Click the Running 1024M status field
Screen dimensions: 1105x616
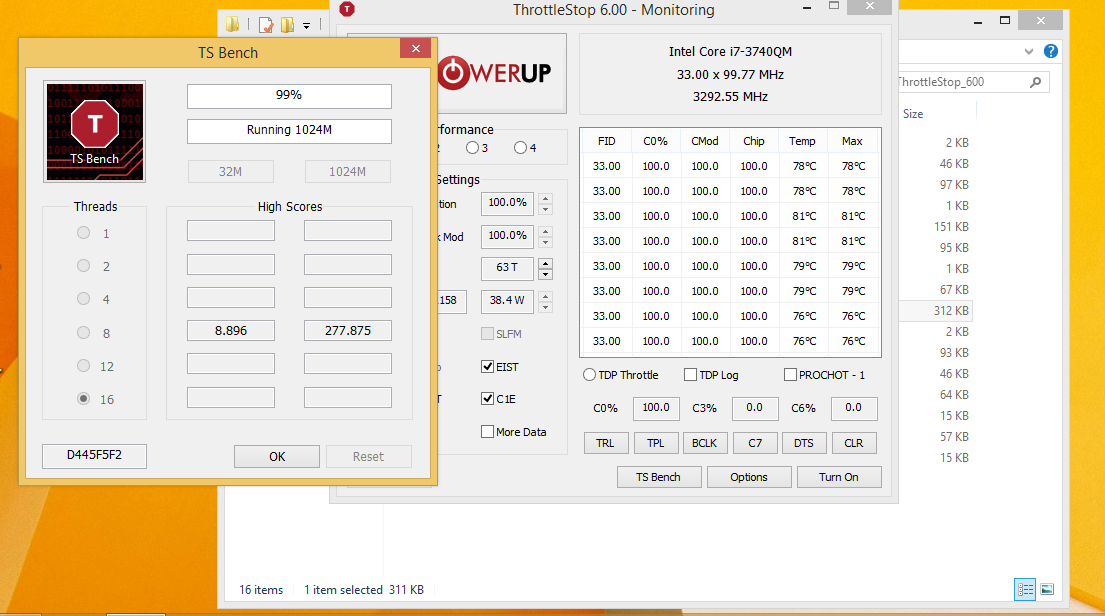289,130
